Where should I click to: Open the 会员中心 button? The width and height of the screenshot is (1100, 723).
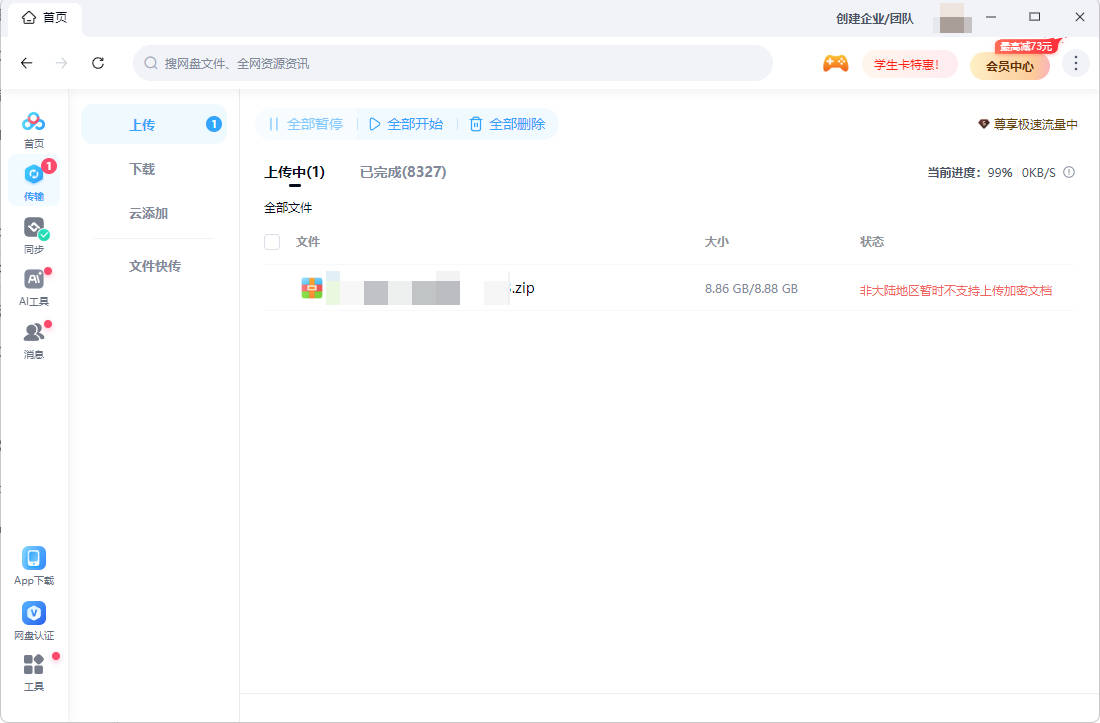point(1009,66)
